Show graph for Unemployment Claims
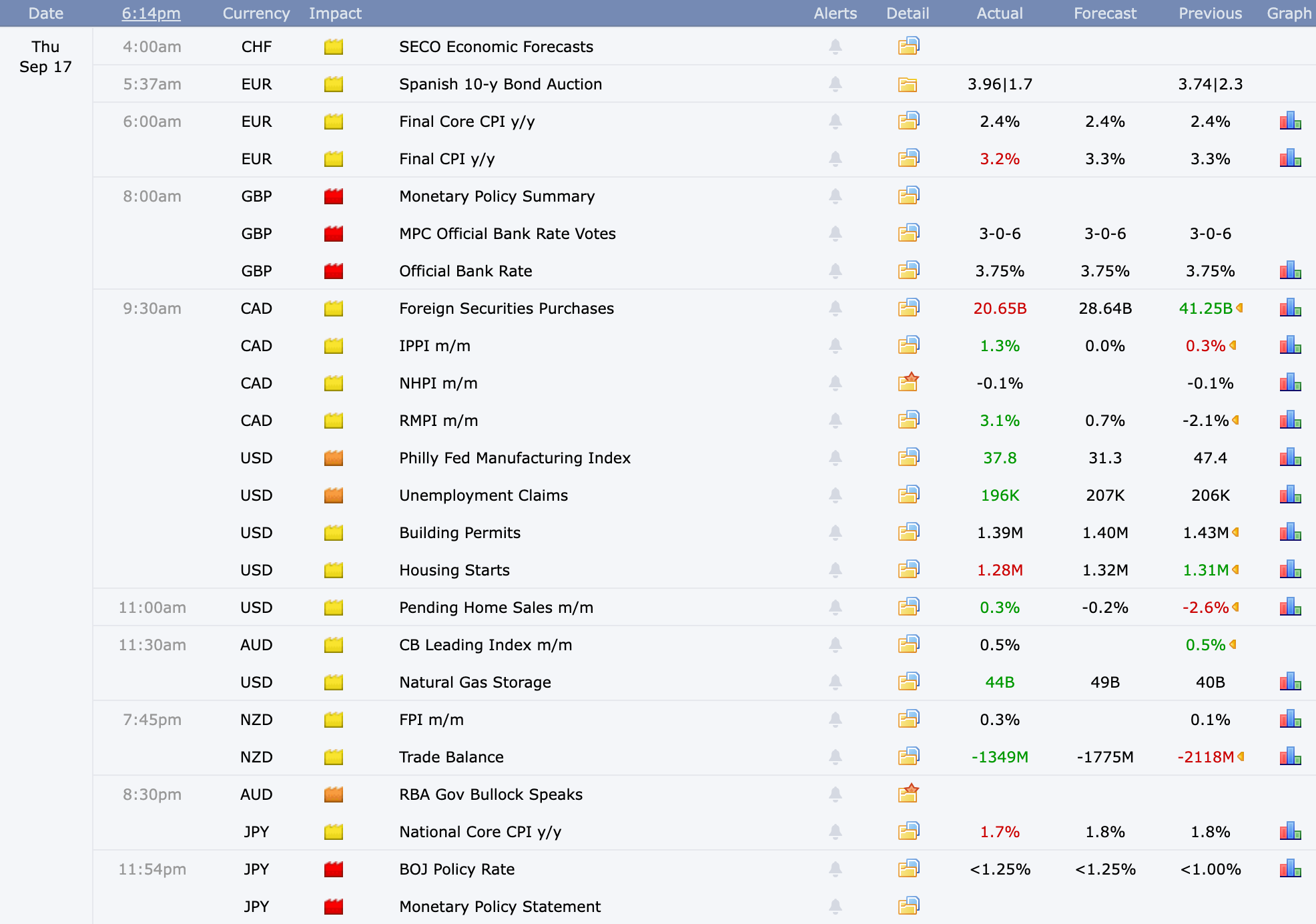Screen dimensions: 1316x924 coord(1290,495)
